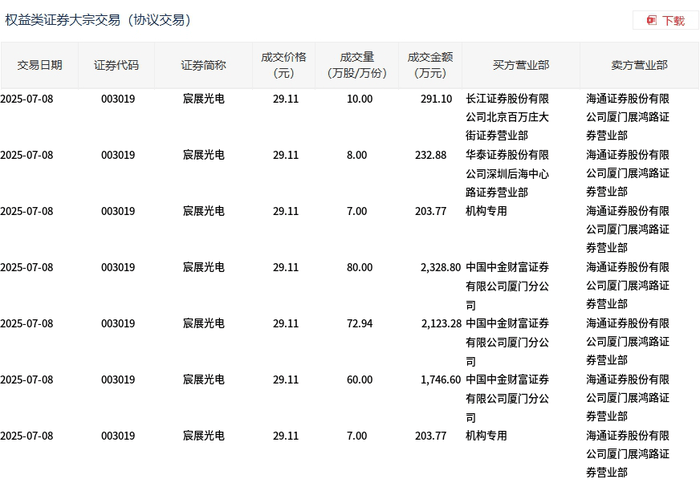Click the 60.00 volume cell
The width and height of the screenshot is (700, 483).
[x=359, y=380]
